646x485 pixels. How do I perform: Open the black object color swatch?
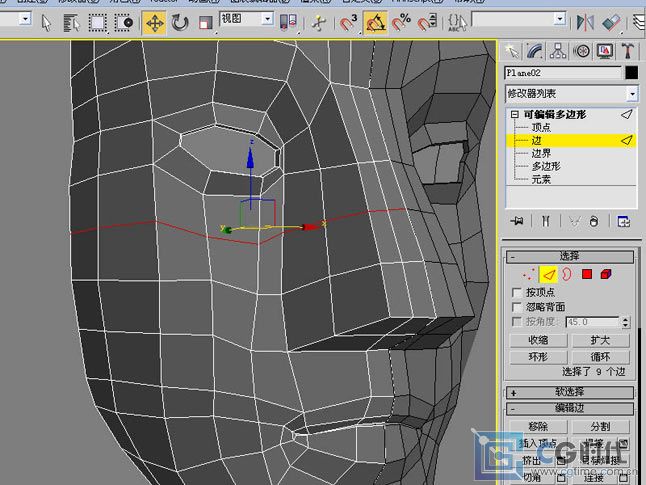click(632, 73)
